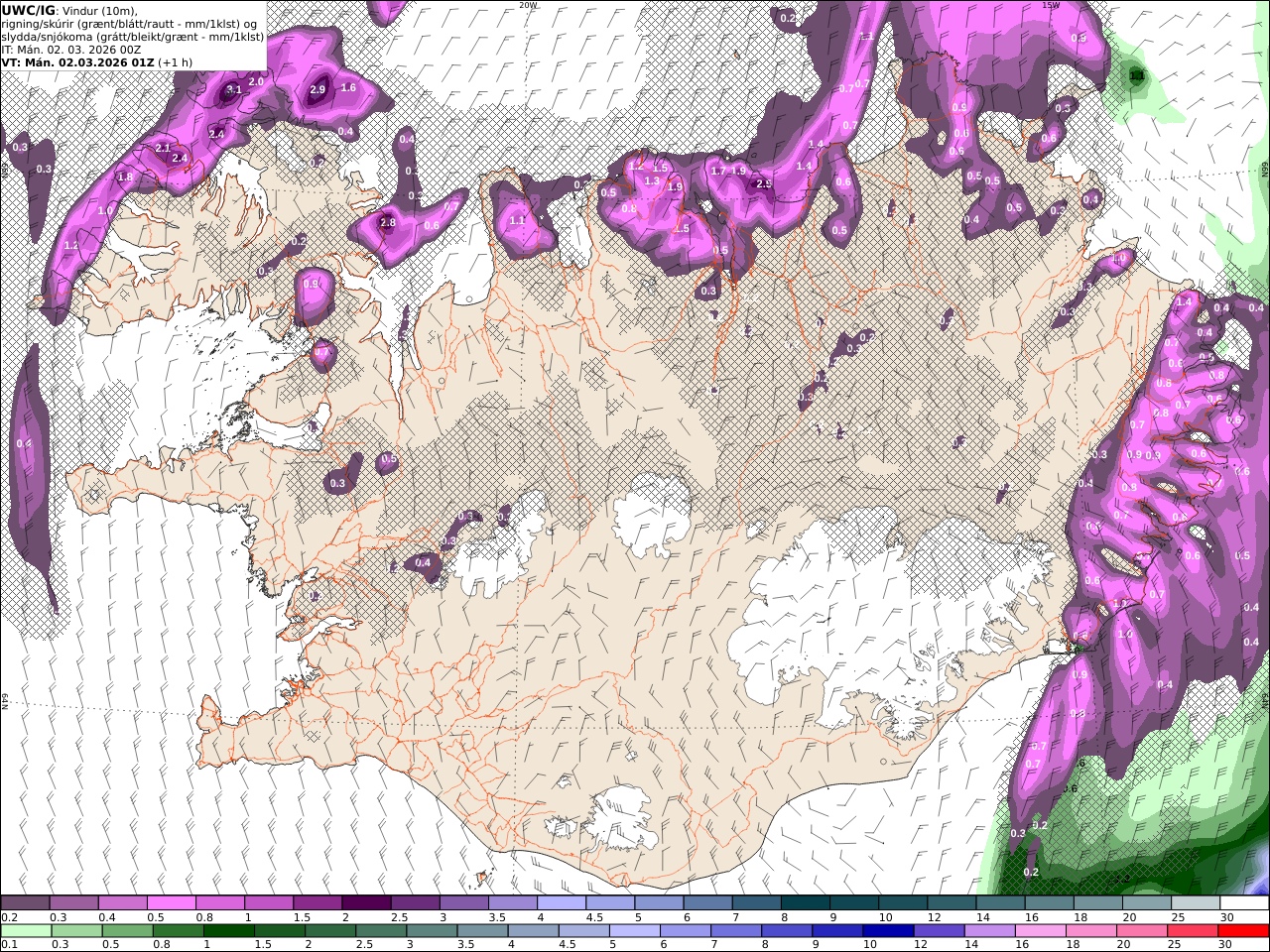Click the 20W longitude label
This screenshot has height=952, width=1270.
coord(528,5)
